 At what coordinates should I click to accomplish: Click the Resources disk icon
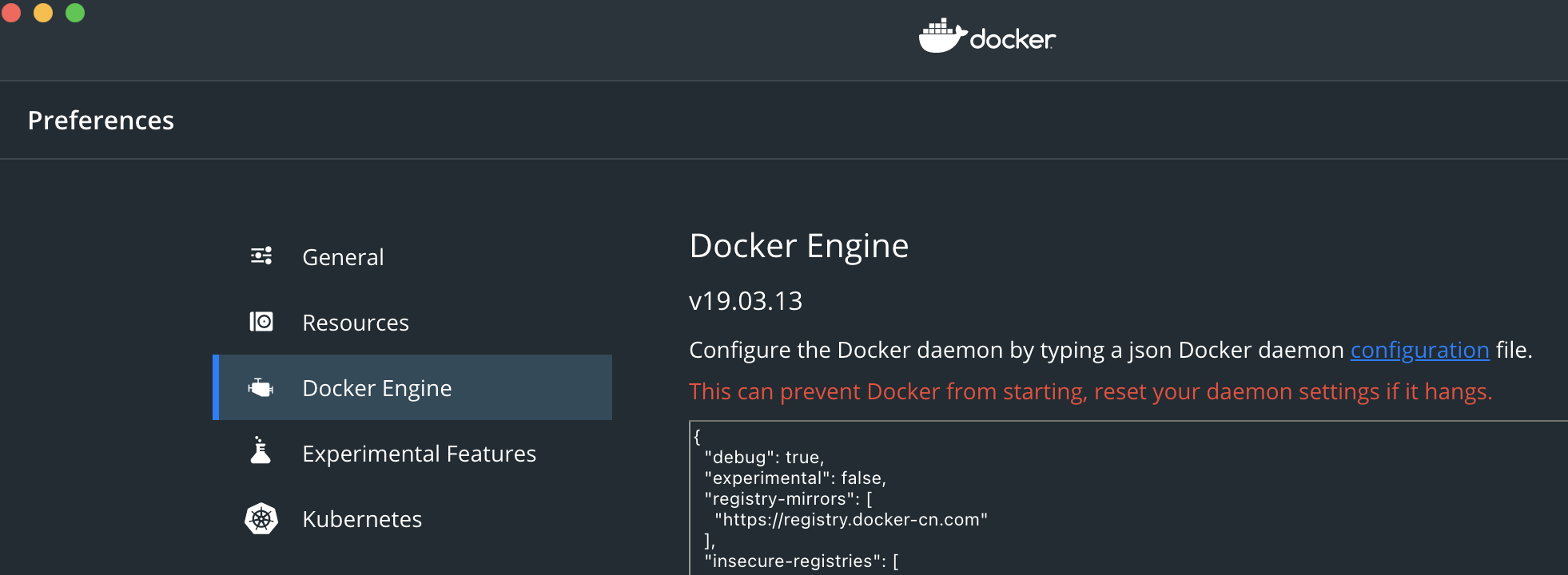point(261,322)
